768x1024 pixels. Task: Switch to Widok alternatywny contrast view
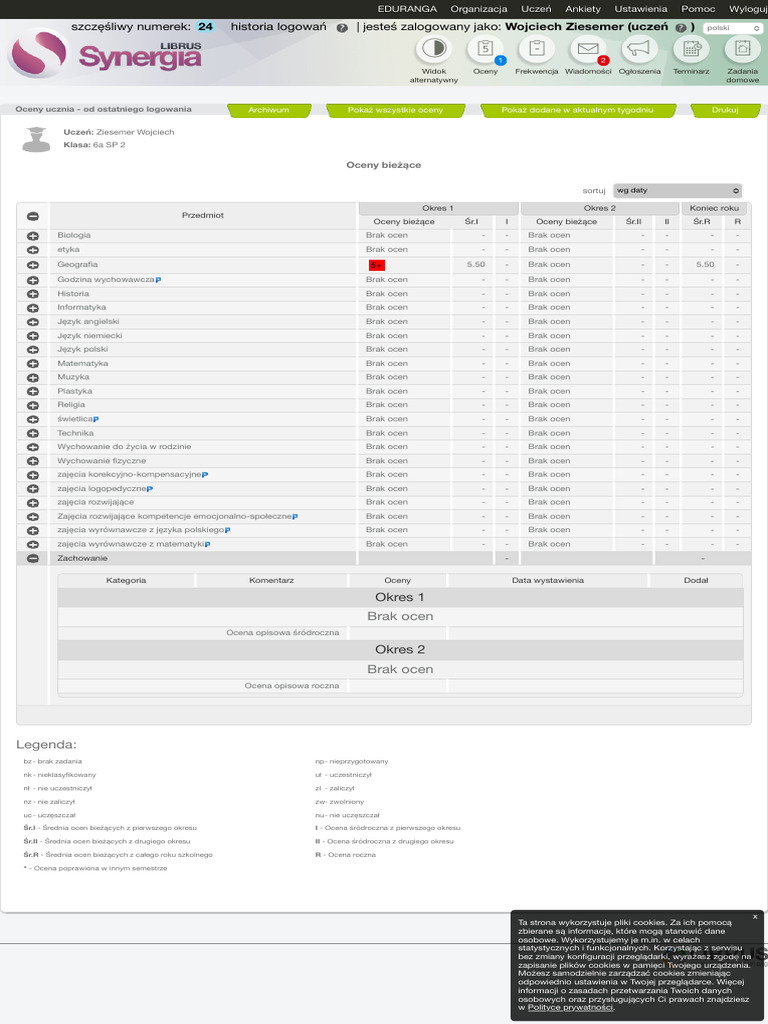point(434,51)
